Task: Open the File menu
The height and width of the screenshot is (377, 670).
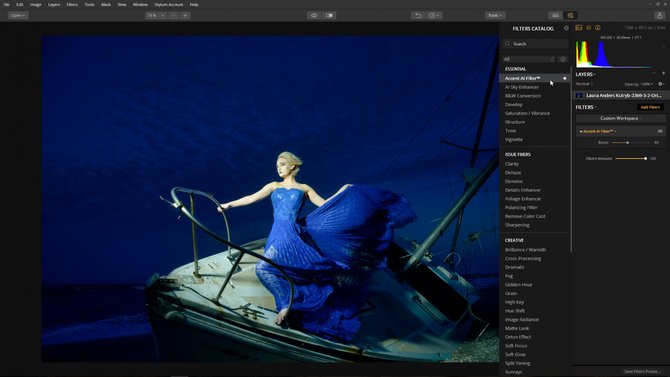Action: 6,4
